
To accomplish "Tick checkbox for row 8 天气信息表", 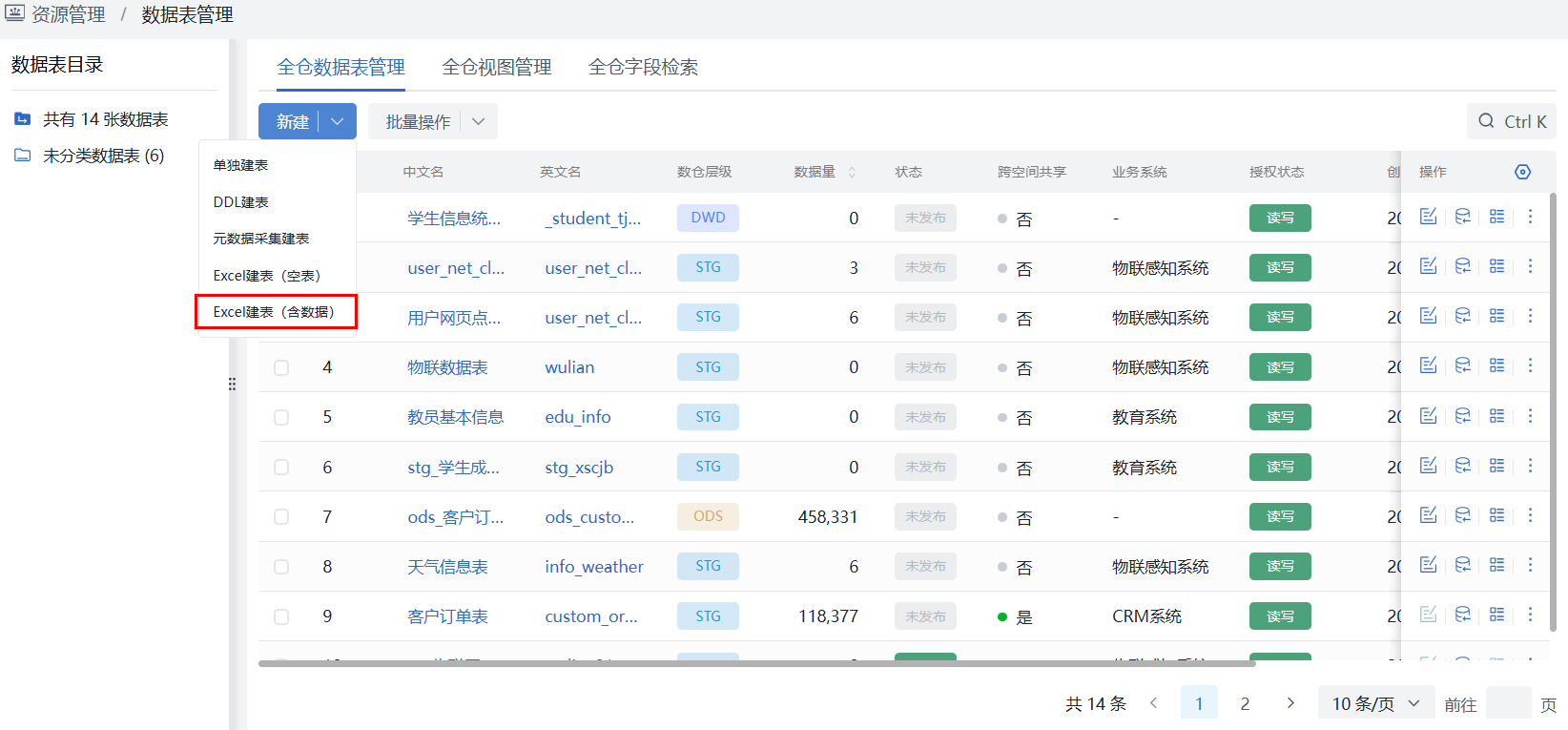I will coord(281,567).
